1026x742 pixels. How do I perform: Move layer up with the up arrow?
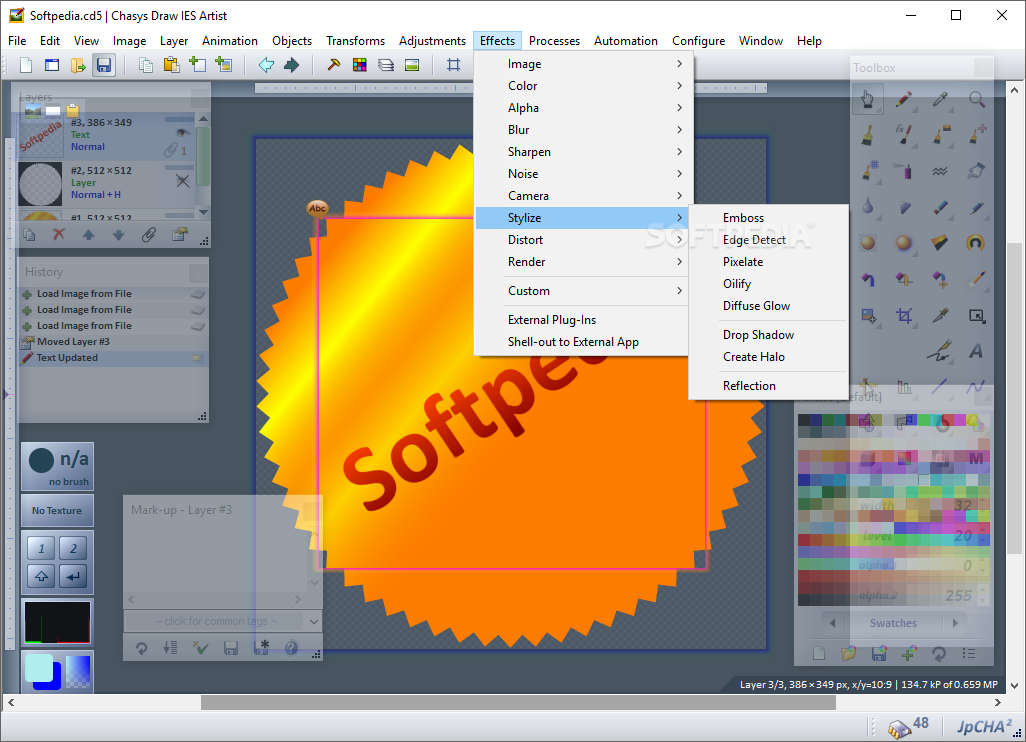click(x=88, y=234)
